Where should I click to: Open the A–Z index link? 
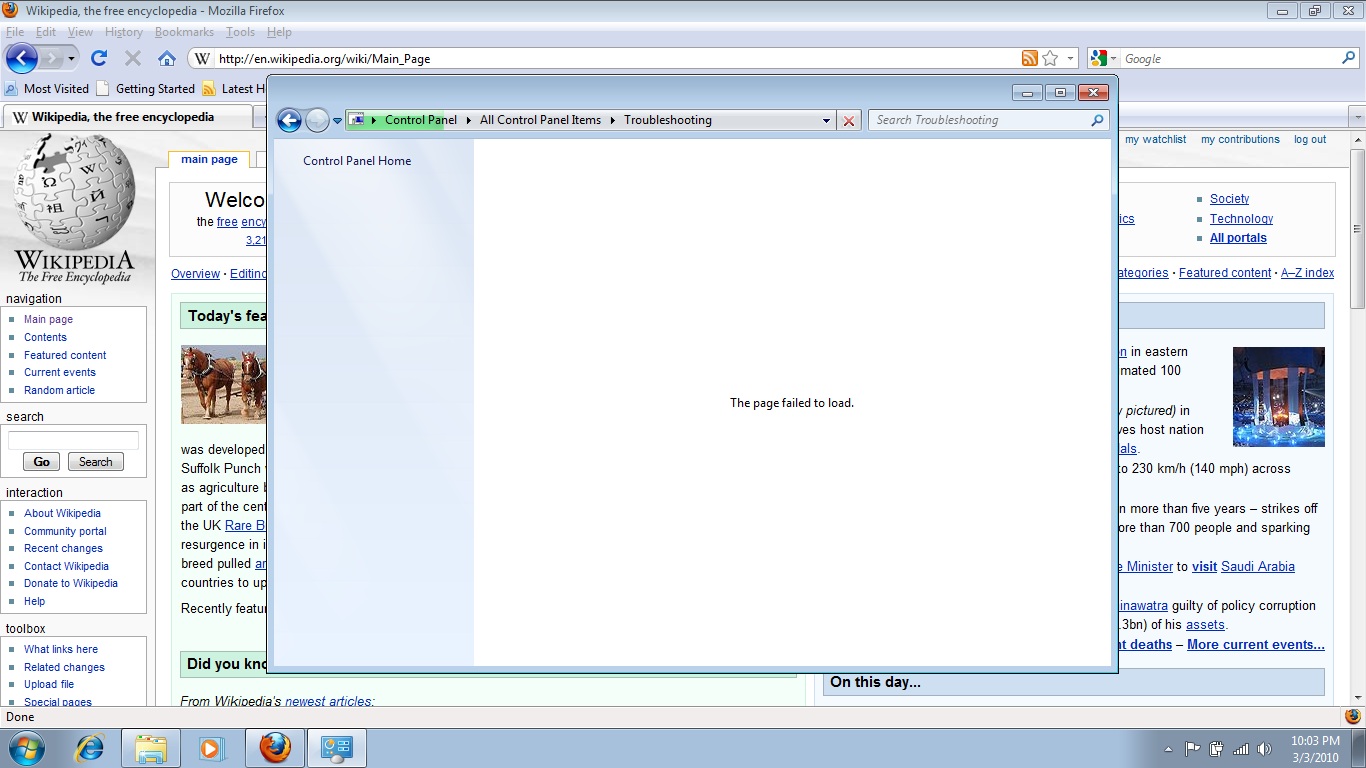pos(1307,273)
